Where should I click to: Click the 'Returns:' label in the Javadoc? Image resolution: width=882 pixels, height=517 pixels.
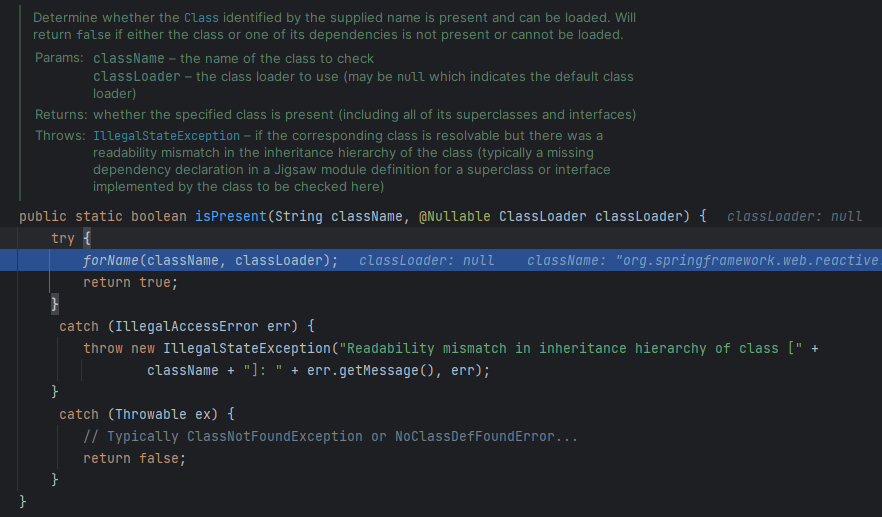(x=61, y=115)
